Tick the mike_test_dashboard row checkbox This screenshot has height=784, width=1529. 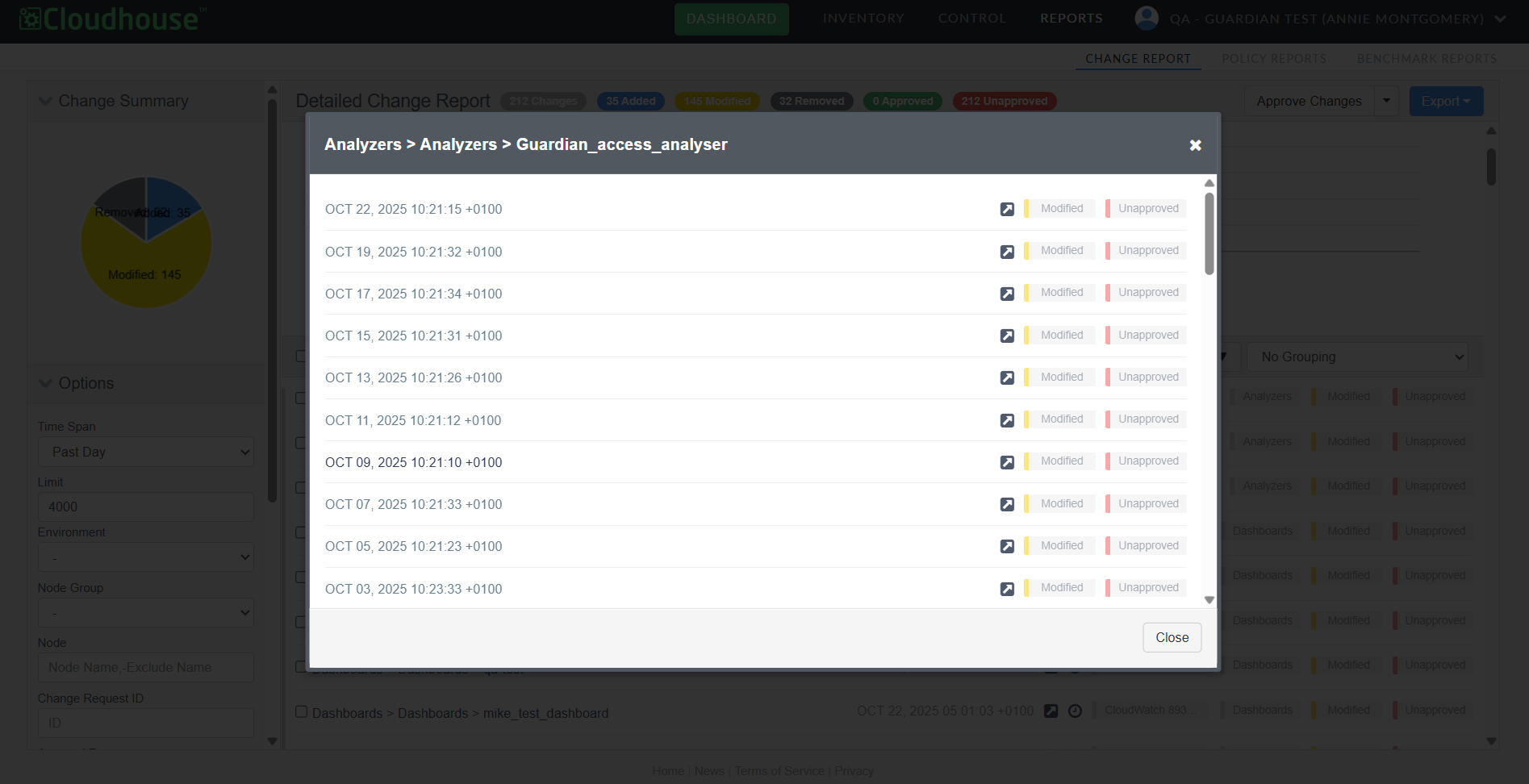click(x=302, y=711)
